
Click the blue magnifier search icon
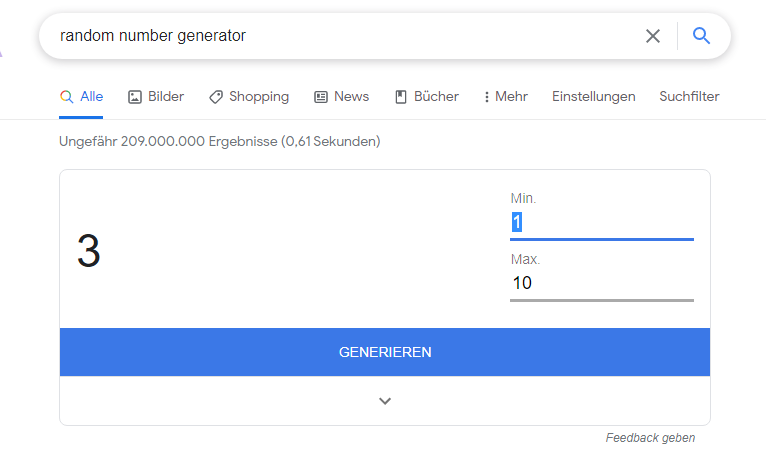pyautogui.click(x=701, y=36)
